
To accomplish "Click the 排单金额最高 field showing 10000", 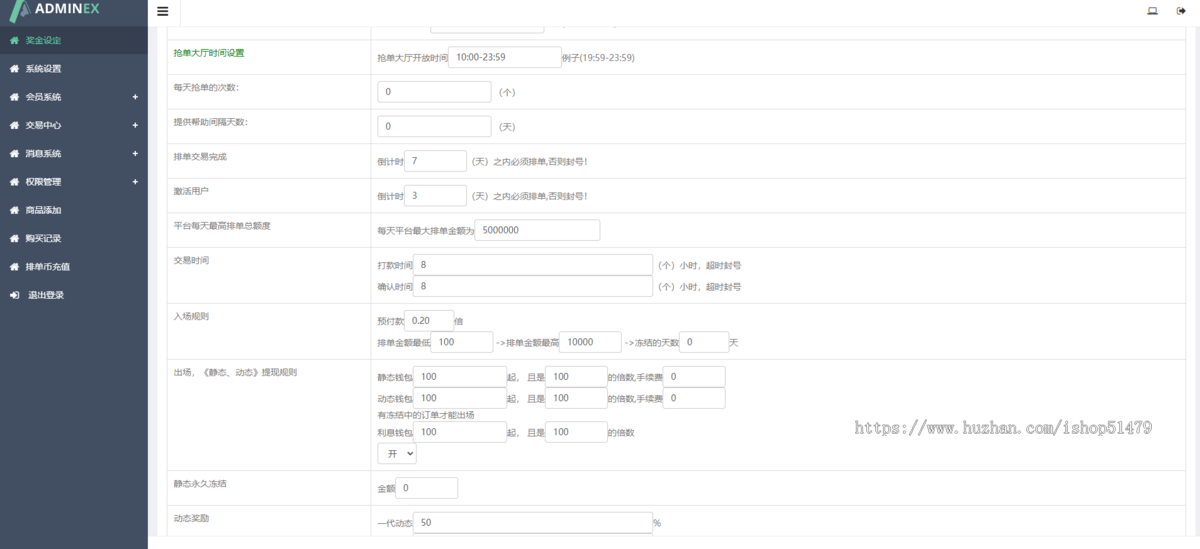I will coord(590,342).
